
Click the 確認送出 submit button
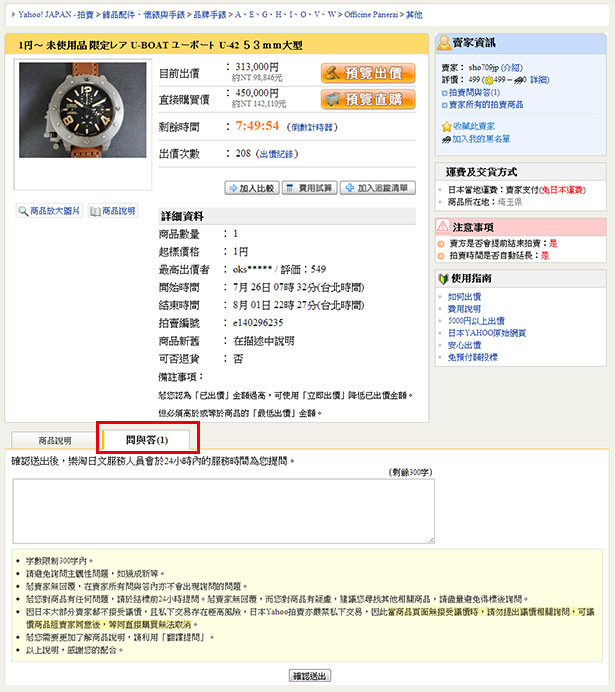[x=310, y=676]
